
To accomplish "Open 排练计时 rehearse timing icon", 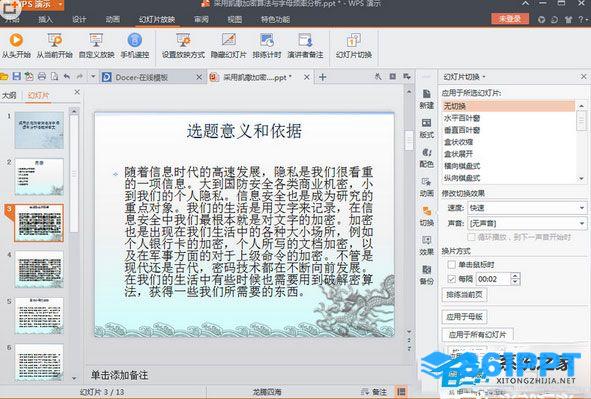I will (x=267, y=40).
